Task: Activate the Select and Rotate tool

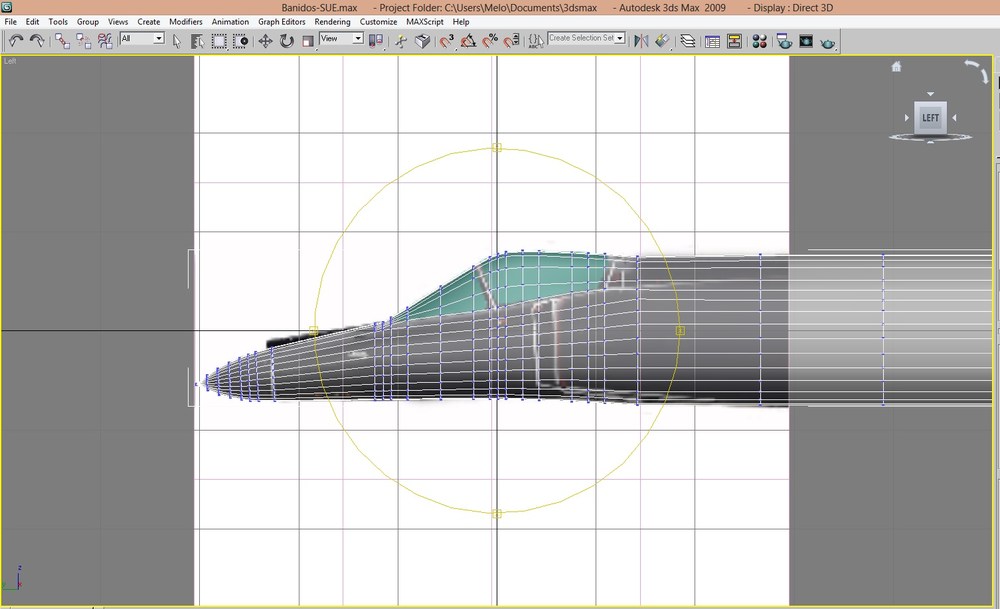Action: [286, 41]
